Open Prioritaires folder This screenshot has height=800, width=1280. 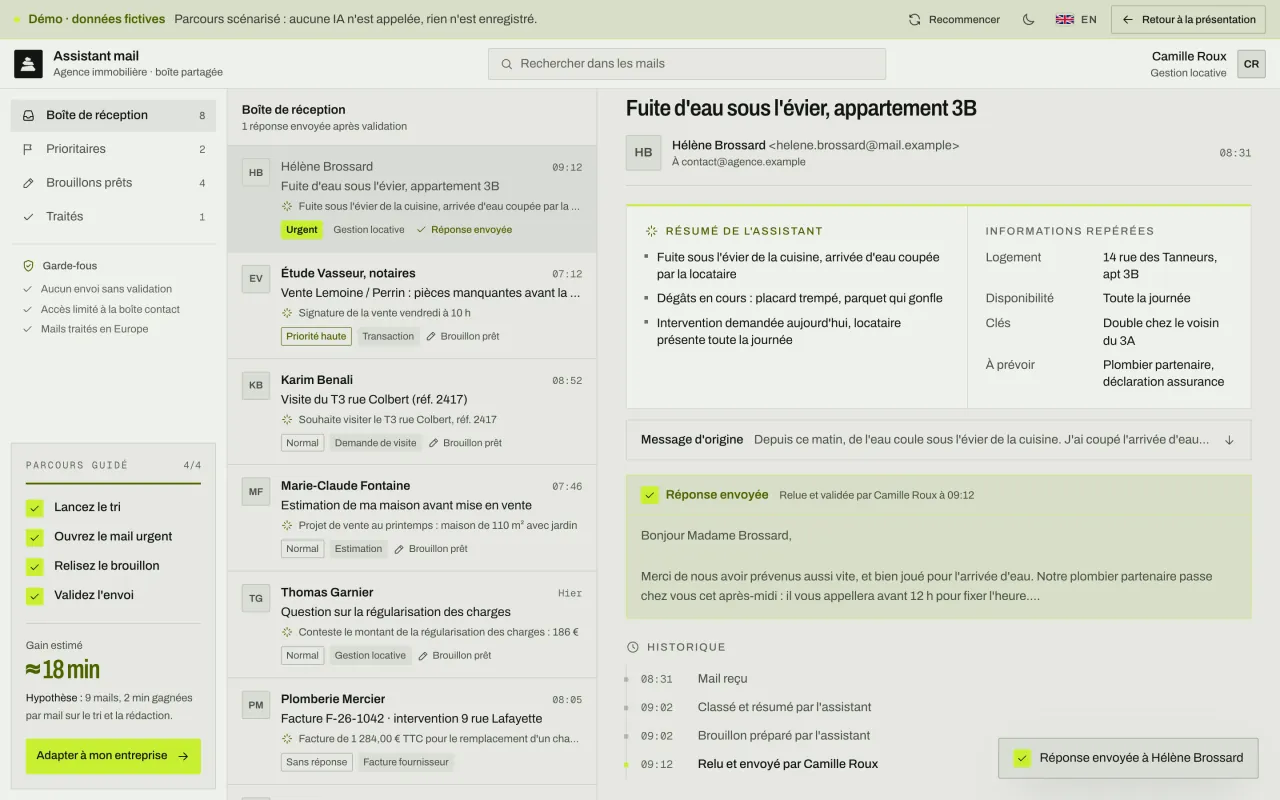(x=113, y=149)
